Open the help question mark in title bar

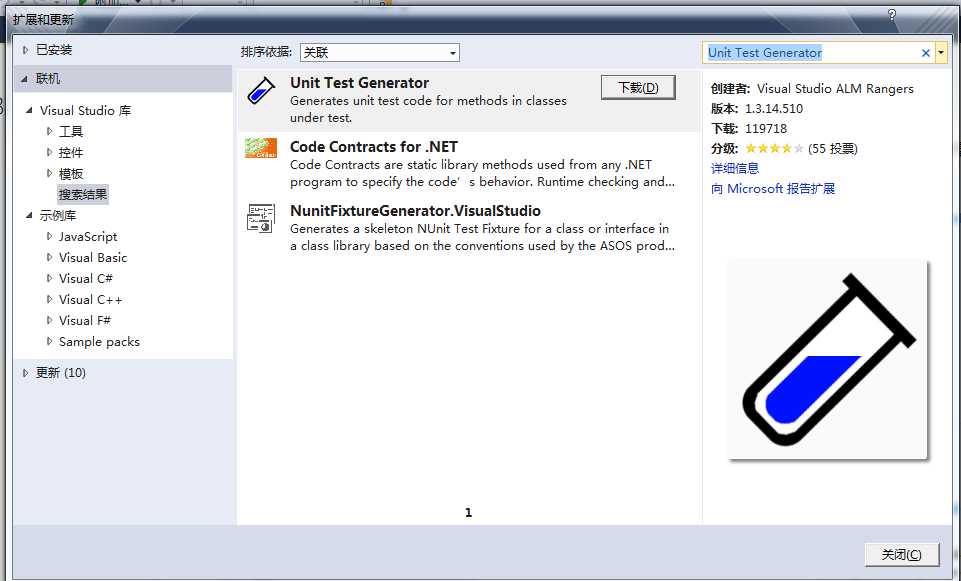coord(892,15)
